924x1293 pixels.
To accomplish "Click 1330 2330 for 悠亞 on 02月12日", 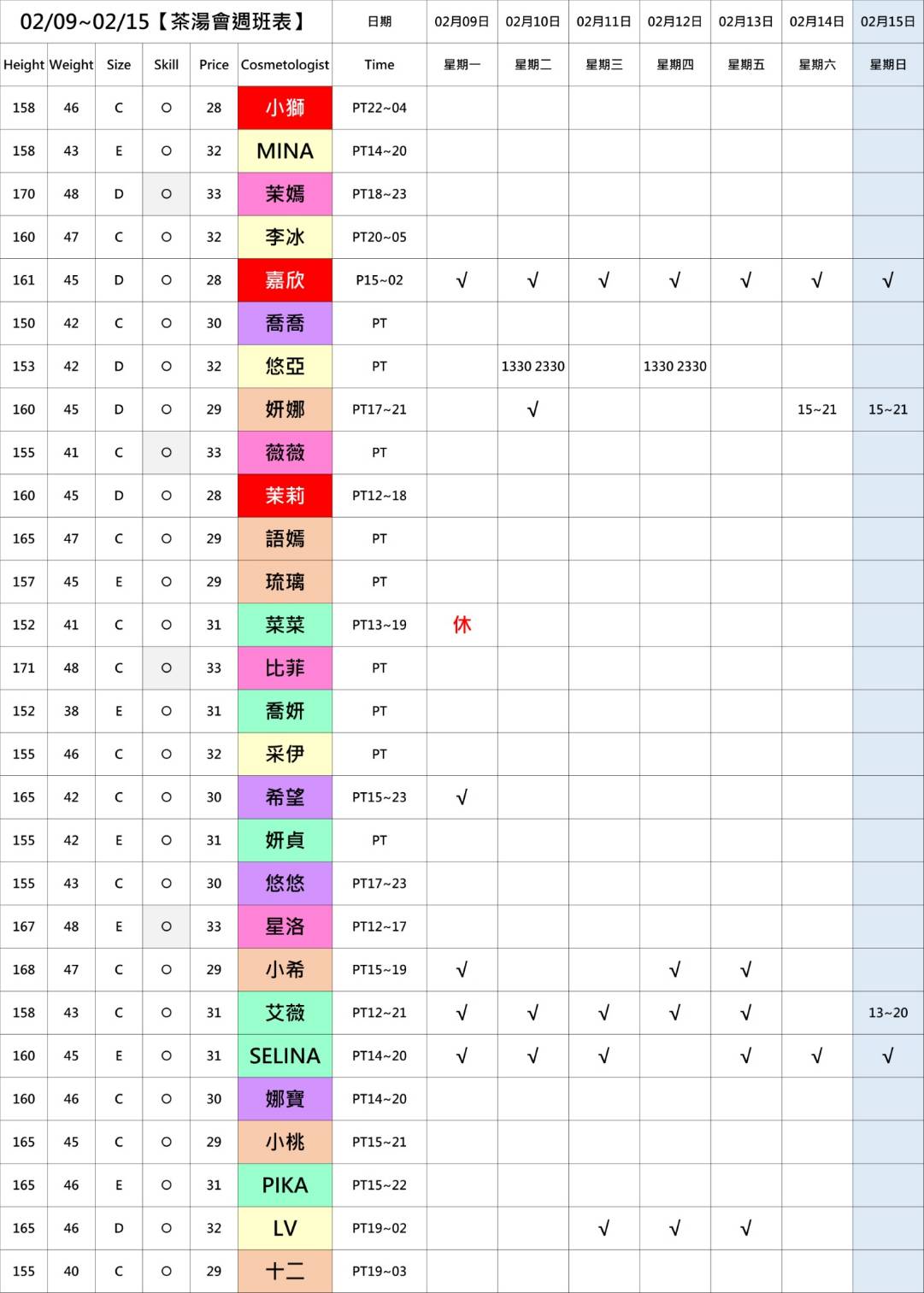I will point(674,367).
